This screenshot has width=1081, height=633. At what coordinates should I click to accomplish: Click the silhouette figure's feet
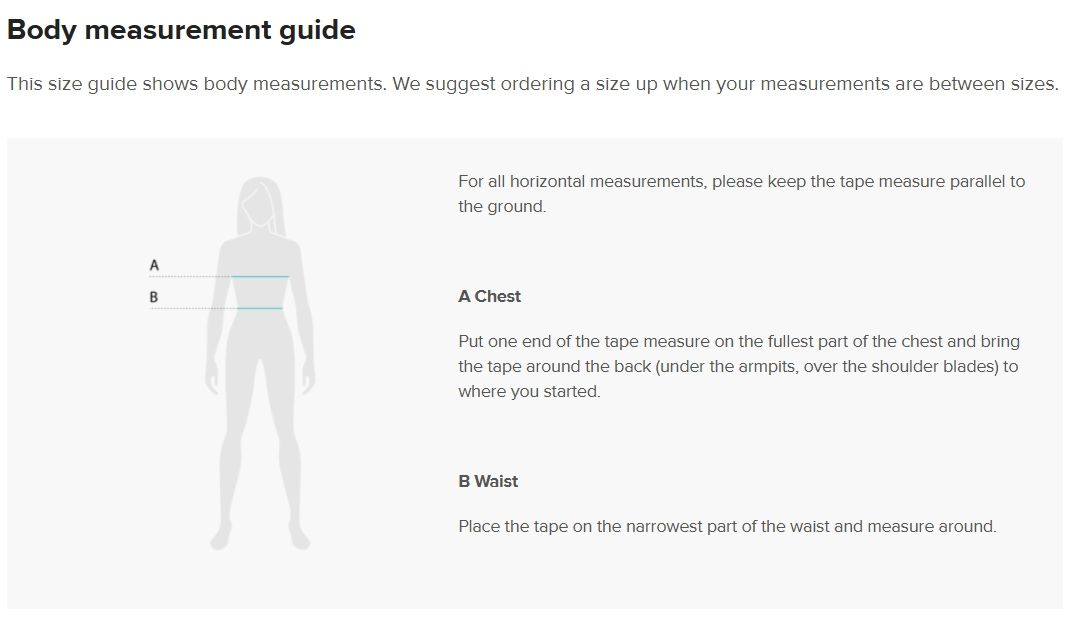(x=260, y=538)
